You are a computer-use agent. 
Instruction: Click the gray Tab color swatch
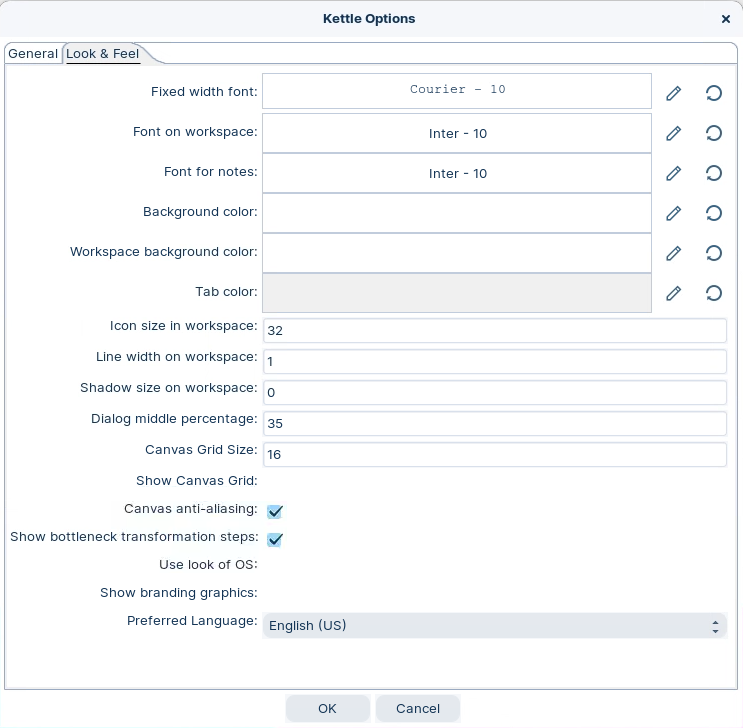point(457,293)
